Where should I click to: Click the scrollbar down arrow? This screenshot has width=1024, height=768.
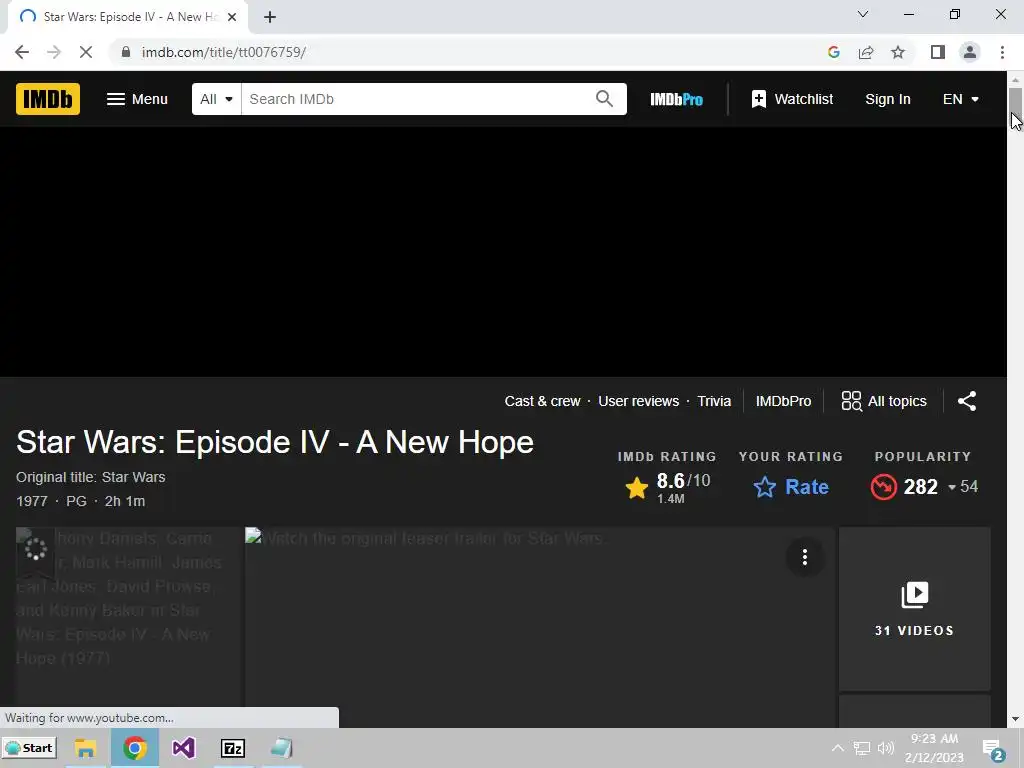click(x=1016, y=719)
